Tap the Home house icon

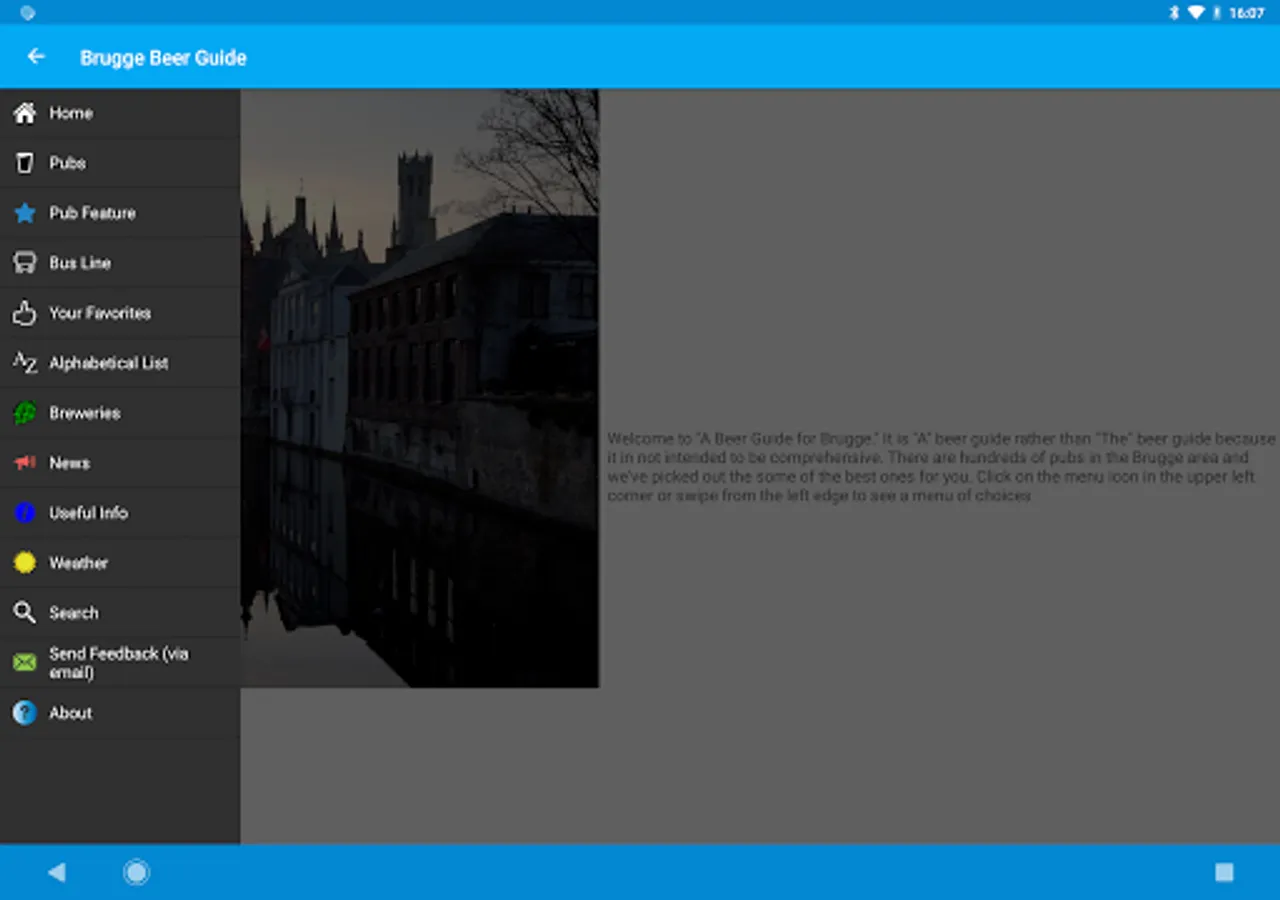tap(25, 113)
